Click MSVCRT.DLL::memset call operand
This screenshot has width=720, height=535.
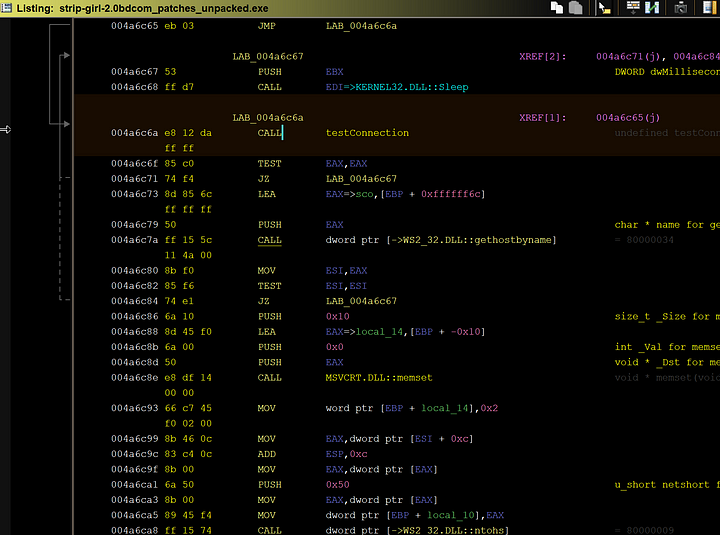point(379,377)
